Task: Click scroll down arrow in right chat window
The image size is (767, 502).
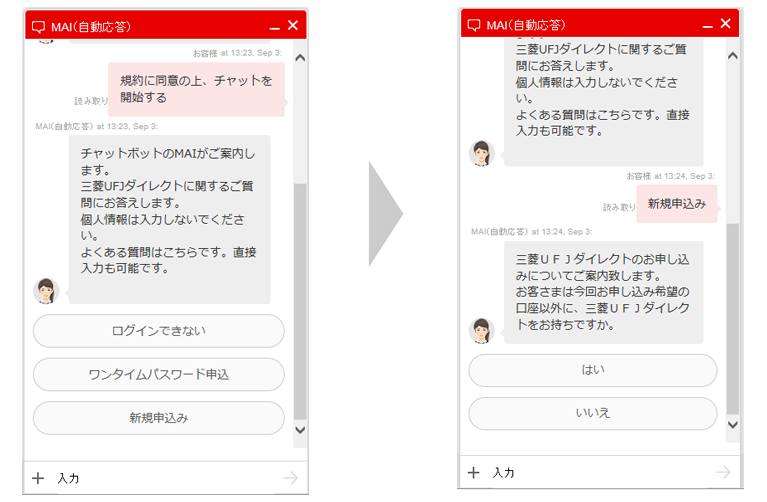Action: [733, 425]
